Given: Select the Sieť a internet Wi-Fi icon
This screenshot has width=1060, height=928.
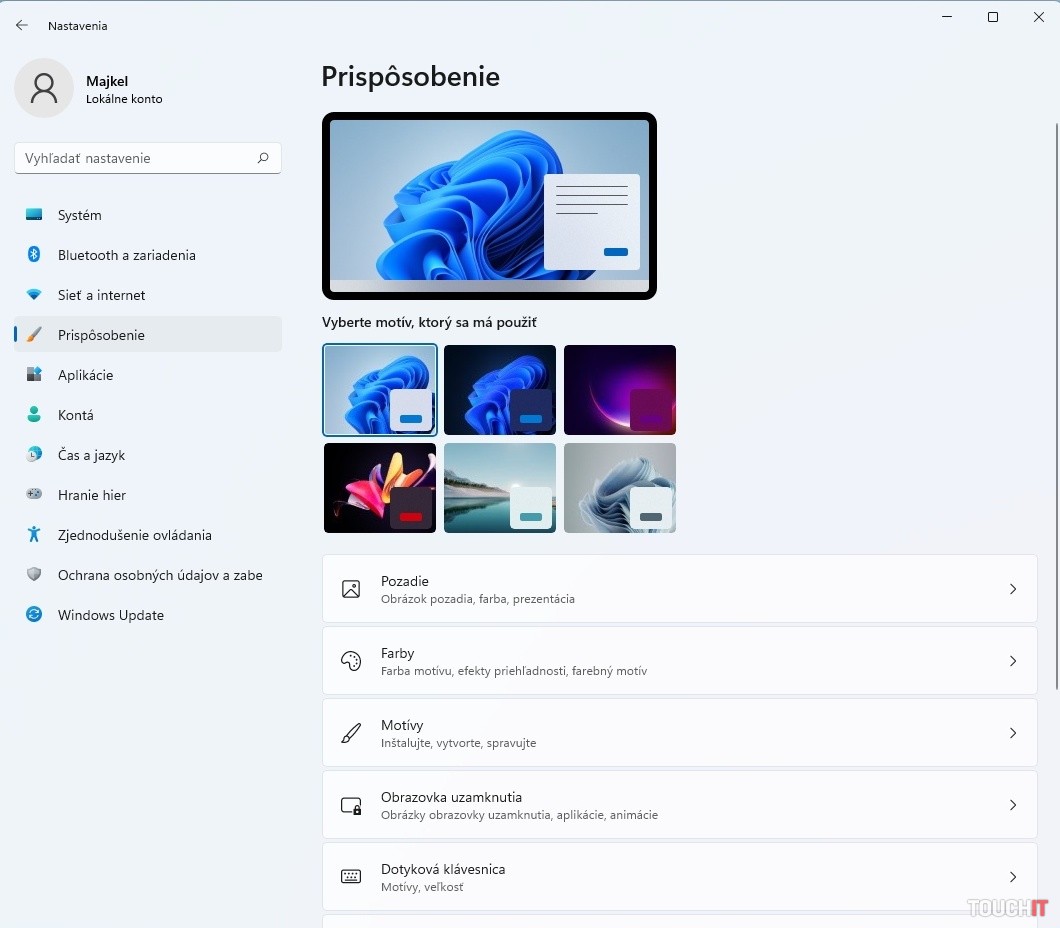Looking at the screenshot, I should click(34, 295).
